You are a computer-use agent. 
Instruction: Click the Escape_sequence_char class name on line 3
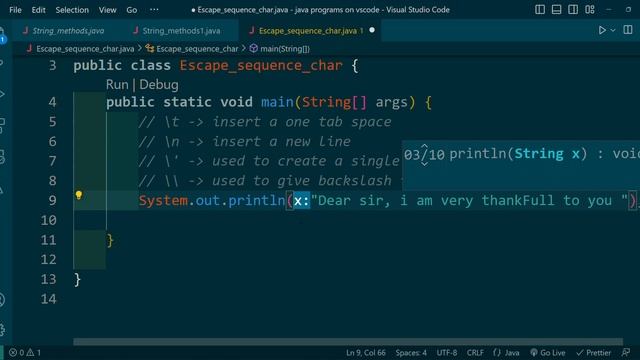click(261, 66)
